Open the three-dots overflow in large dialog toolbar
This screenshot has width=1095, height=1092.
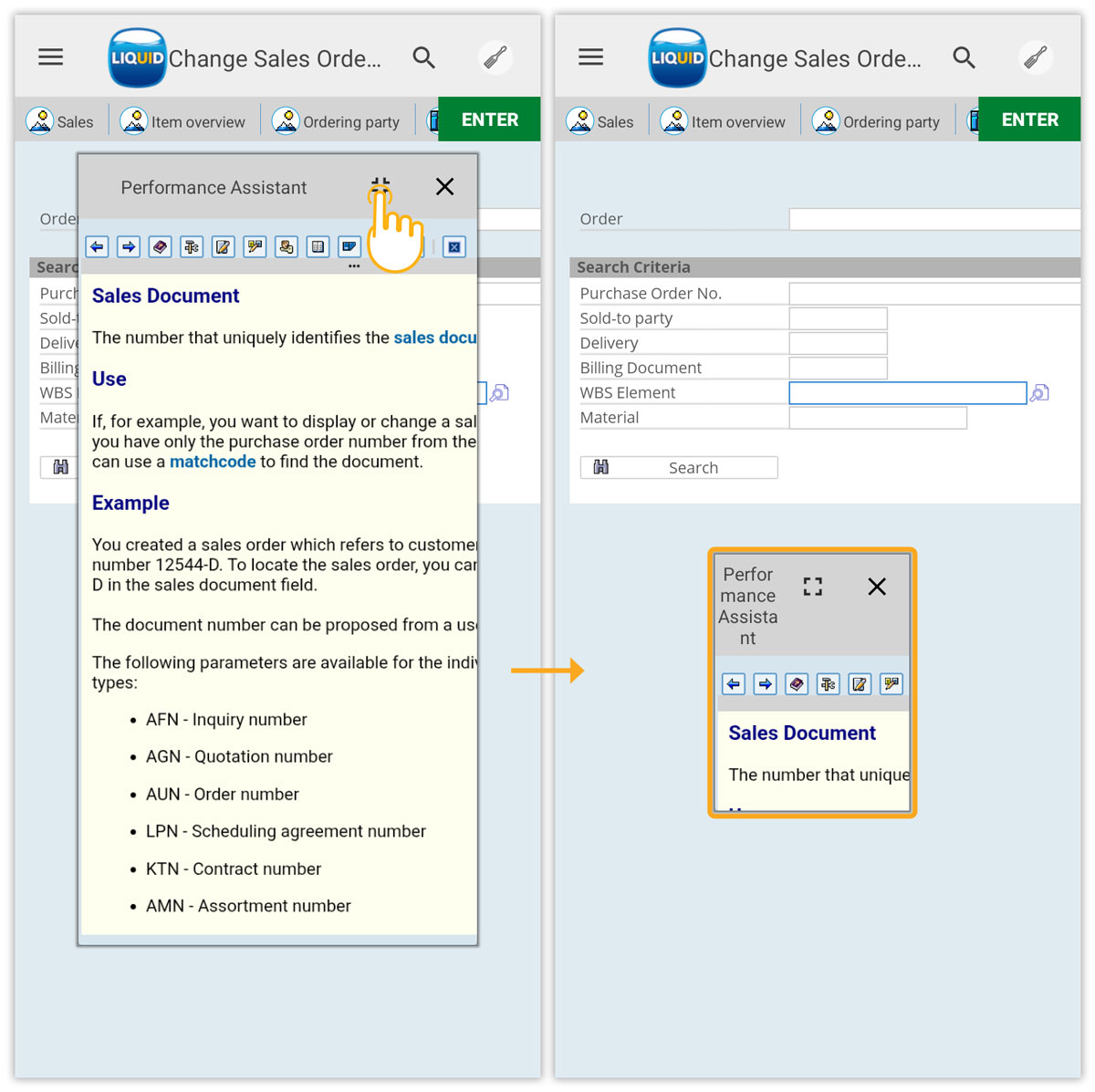coord(354,266)
